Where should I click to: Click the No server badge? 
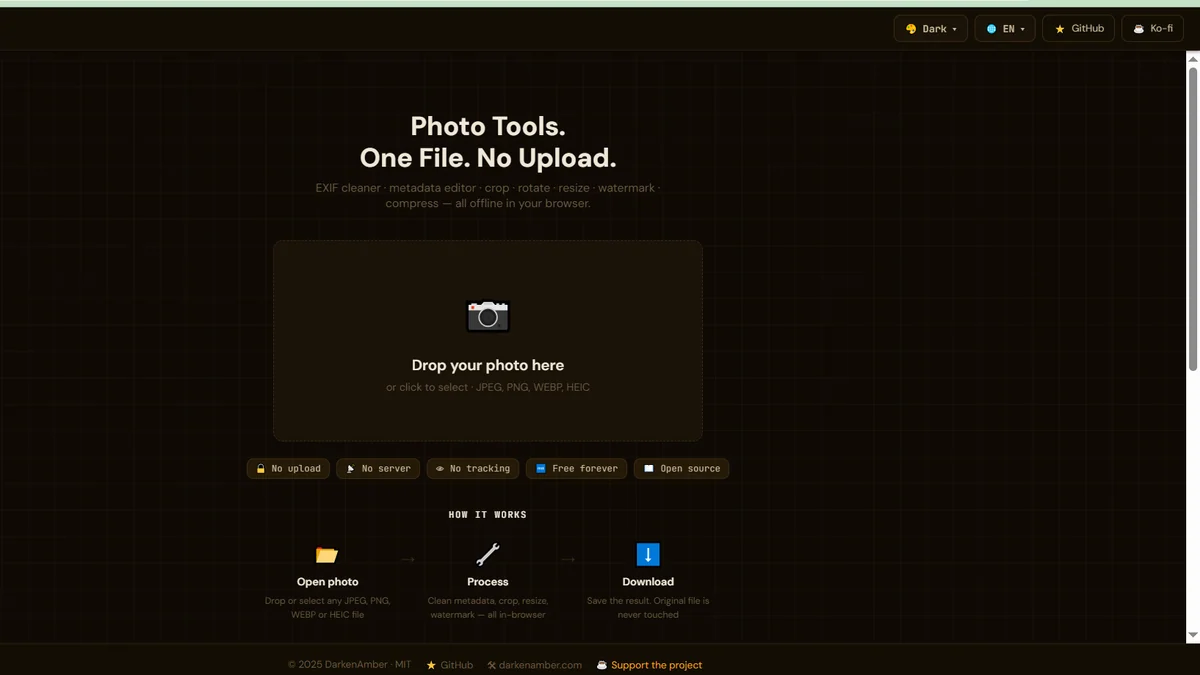(x=378, y=468)
